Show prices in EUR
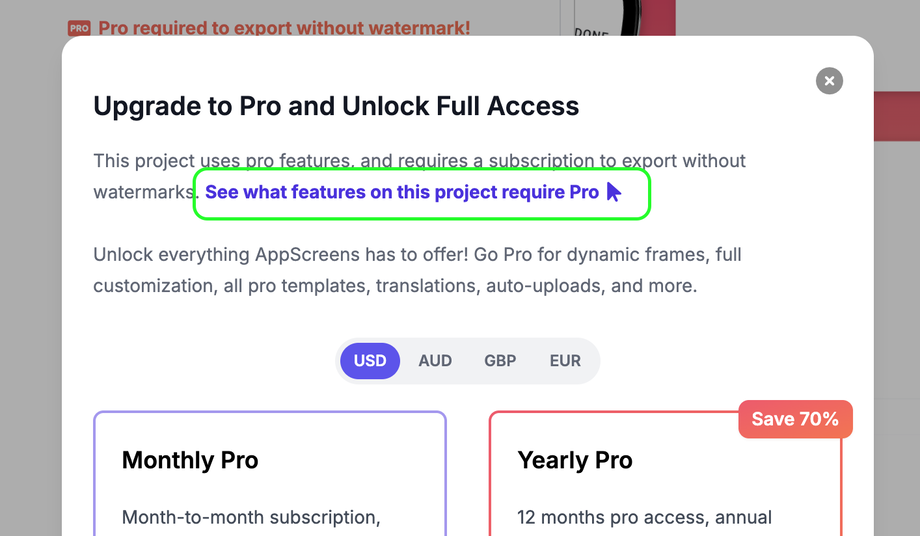920x536 pixels. point(565,360)
